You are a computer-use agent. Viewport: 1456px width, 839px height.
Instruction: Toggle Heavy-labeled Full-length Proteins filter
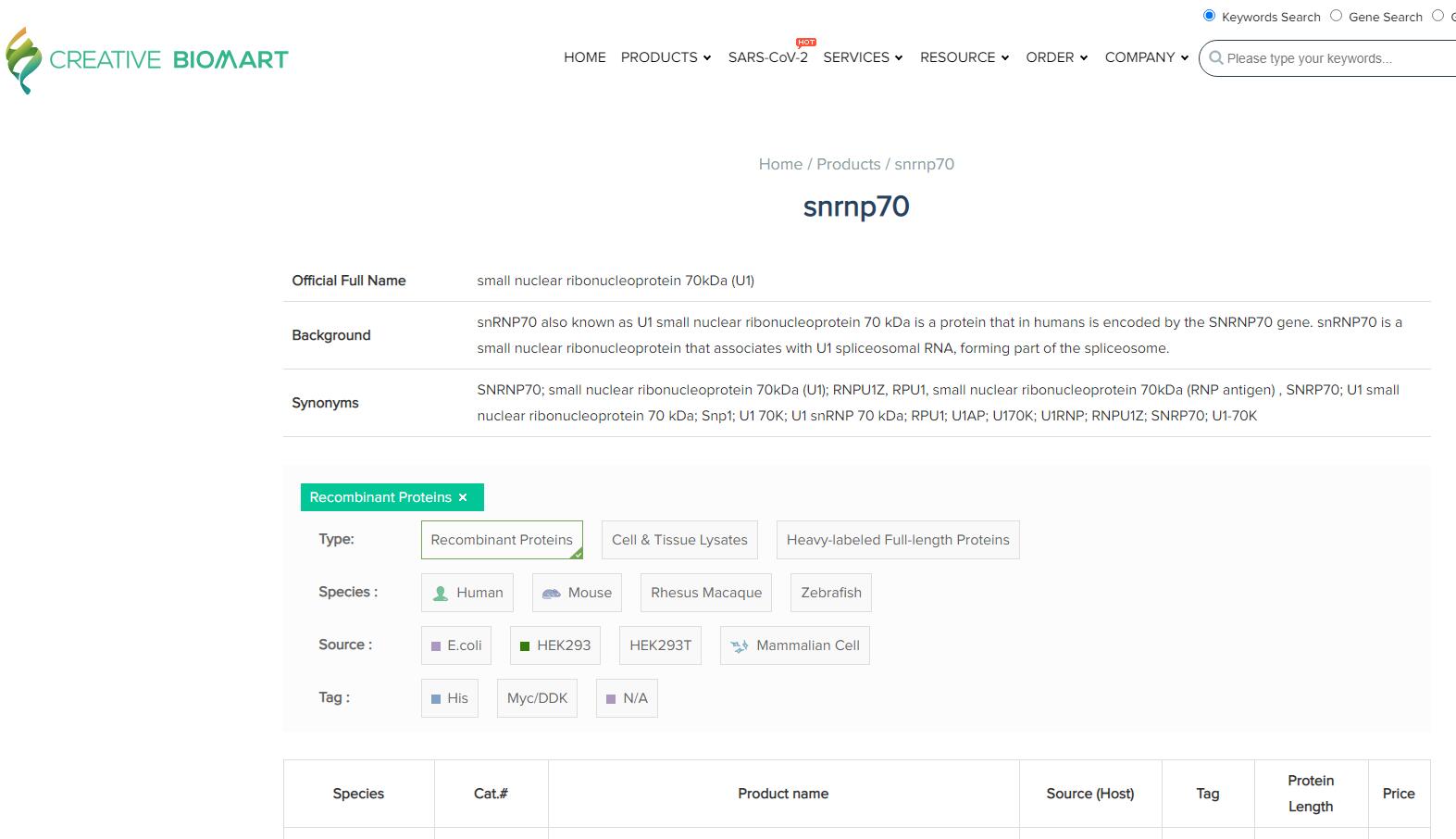pos(898,540)
